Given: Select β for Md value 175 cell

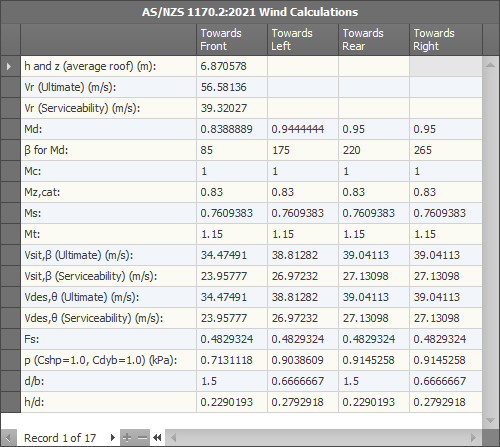Looking at the screenshot, I should [x=303, y=150].
